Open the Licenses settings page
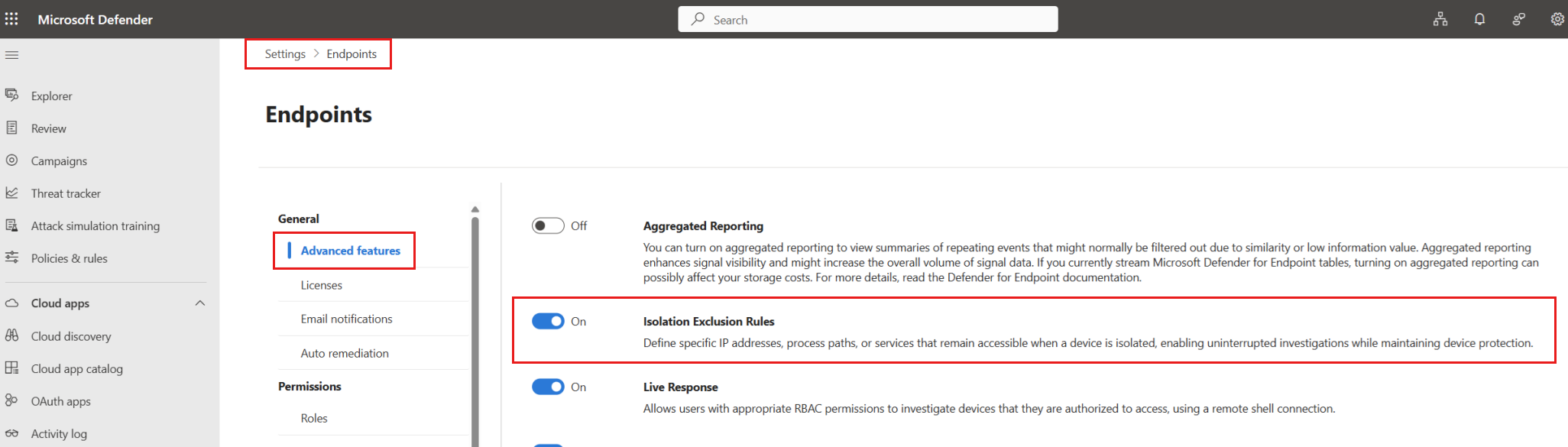This screenshot has height=447, width=1568. (321, 285)
